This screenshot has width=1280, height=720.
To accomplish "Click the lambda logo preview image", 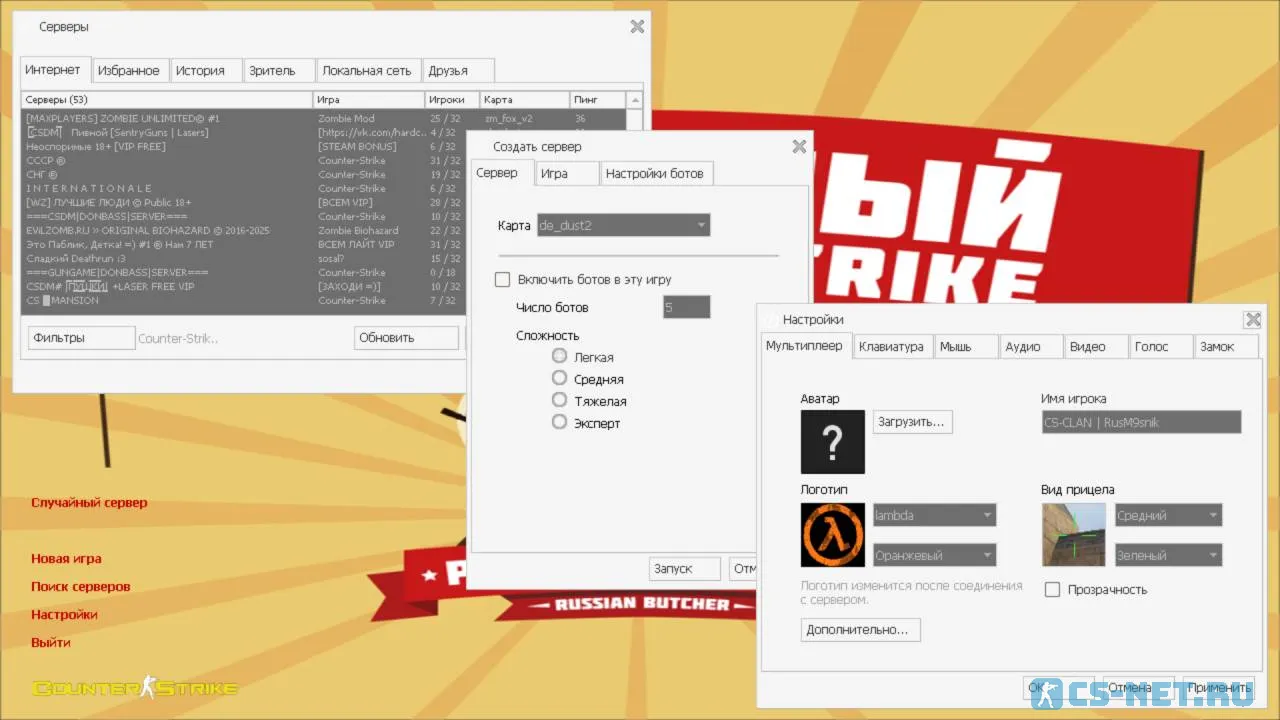I will 833,535.
